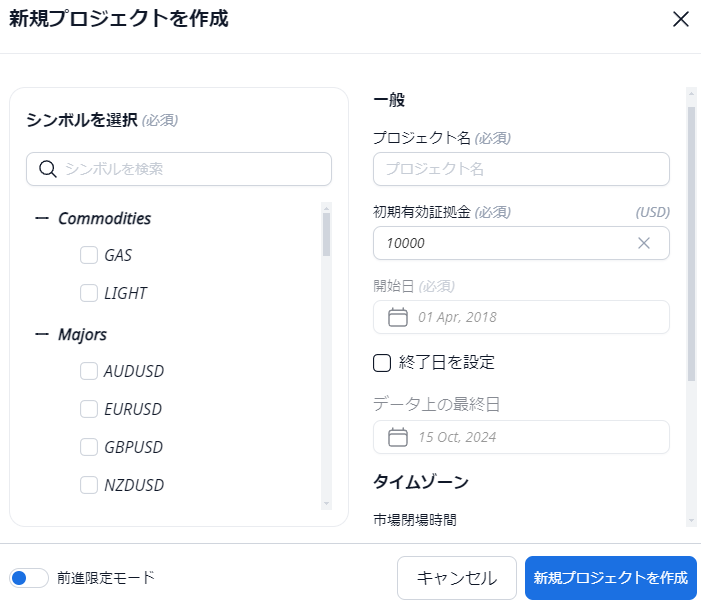Close the 新規プロジェクトを作成 dialog
The height and width of the screenshot is (607, 701).
tap(680, 19)
